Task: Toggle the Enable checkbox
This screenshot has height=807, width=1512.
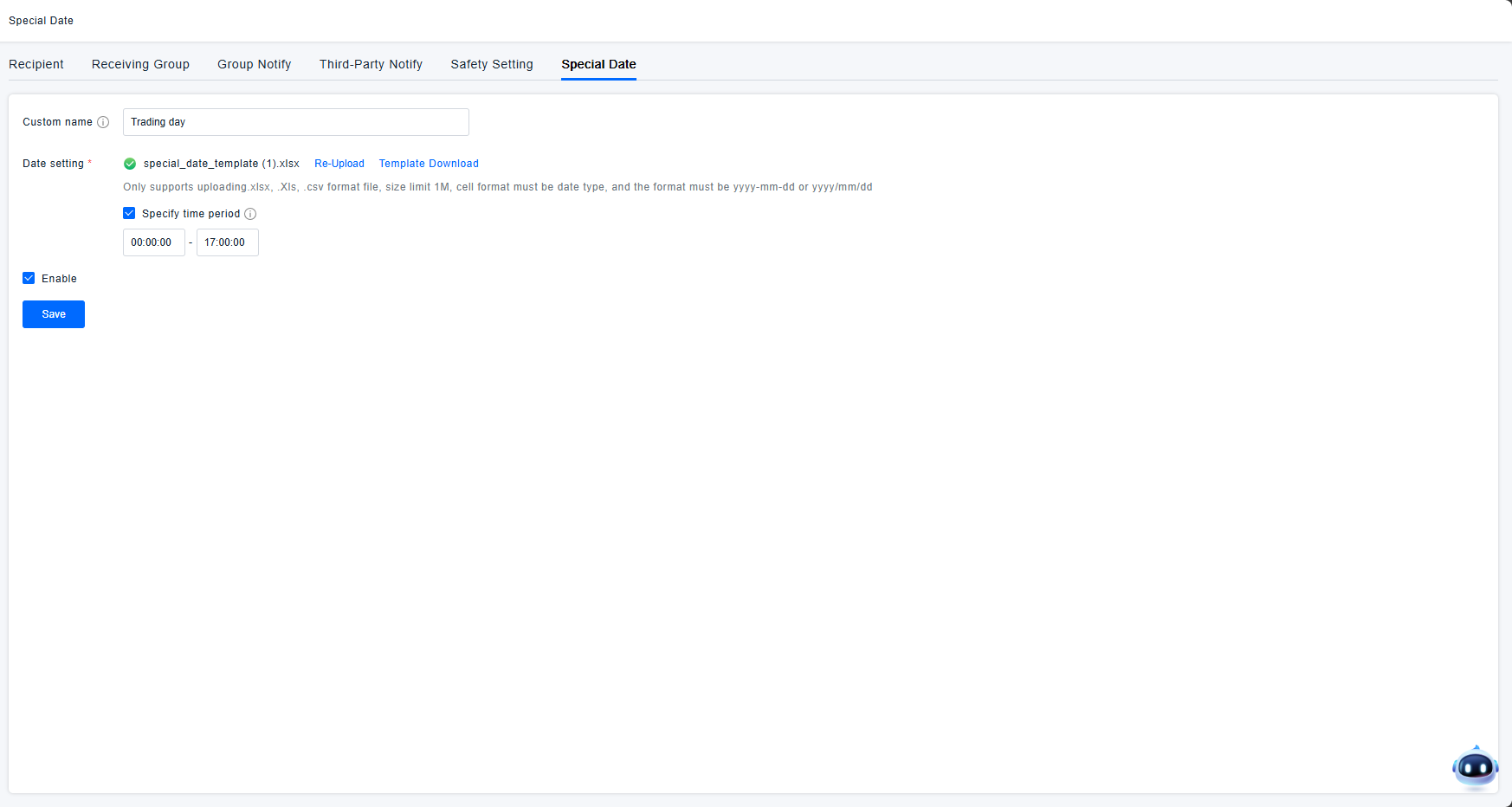Action: (29, 278)
